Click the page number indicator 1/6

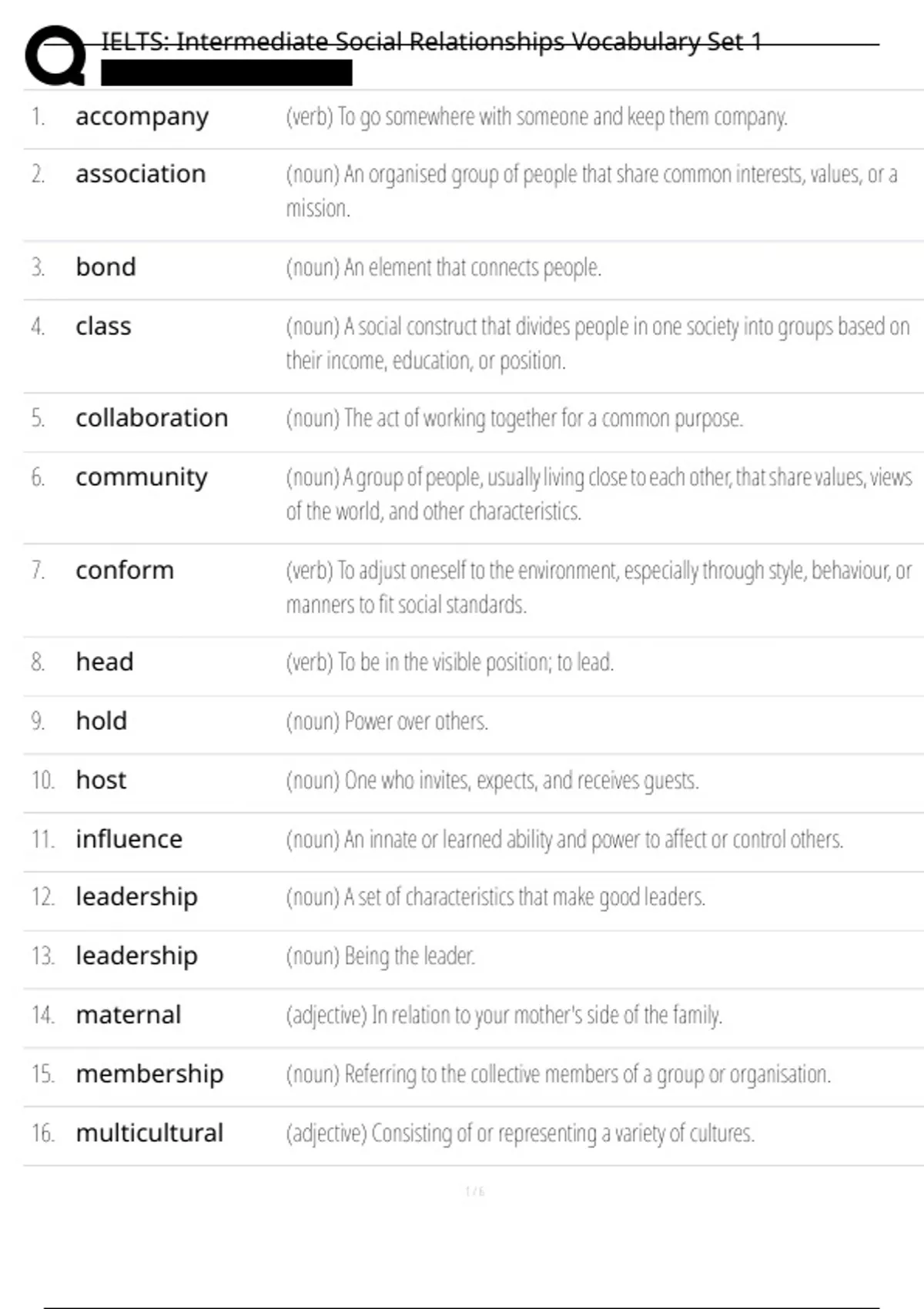474,1192
